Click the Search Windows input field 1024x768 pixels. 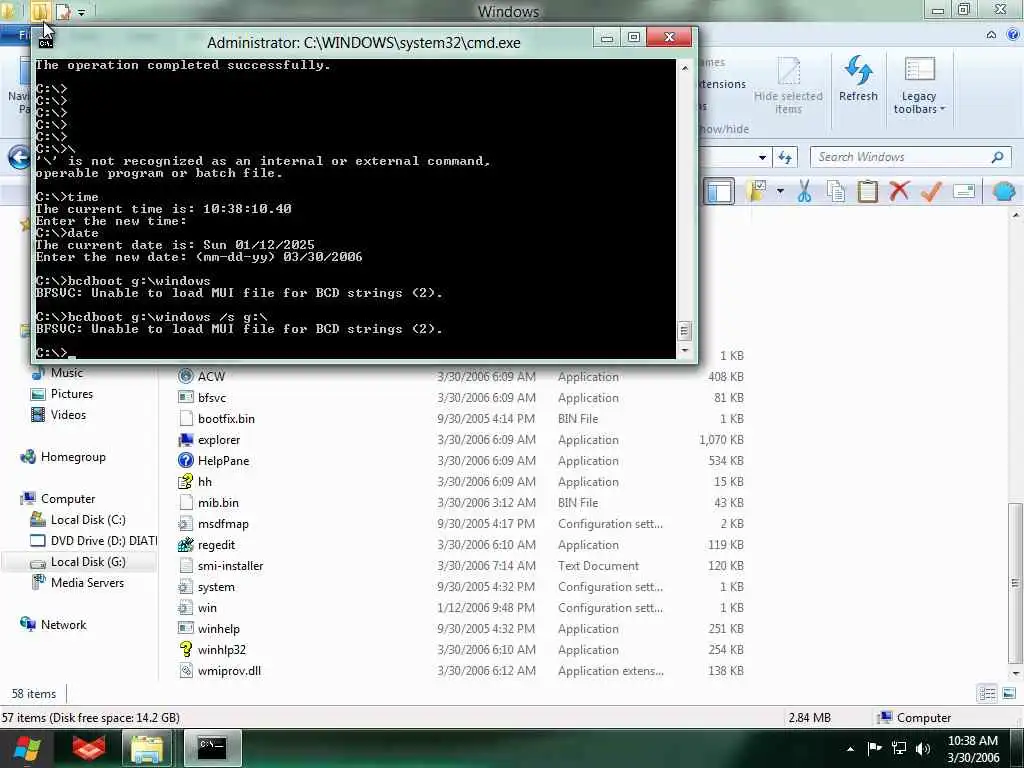[x=910, y=157]
